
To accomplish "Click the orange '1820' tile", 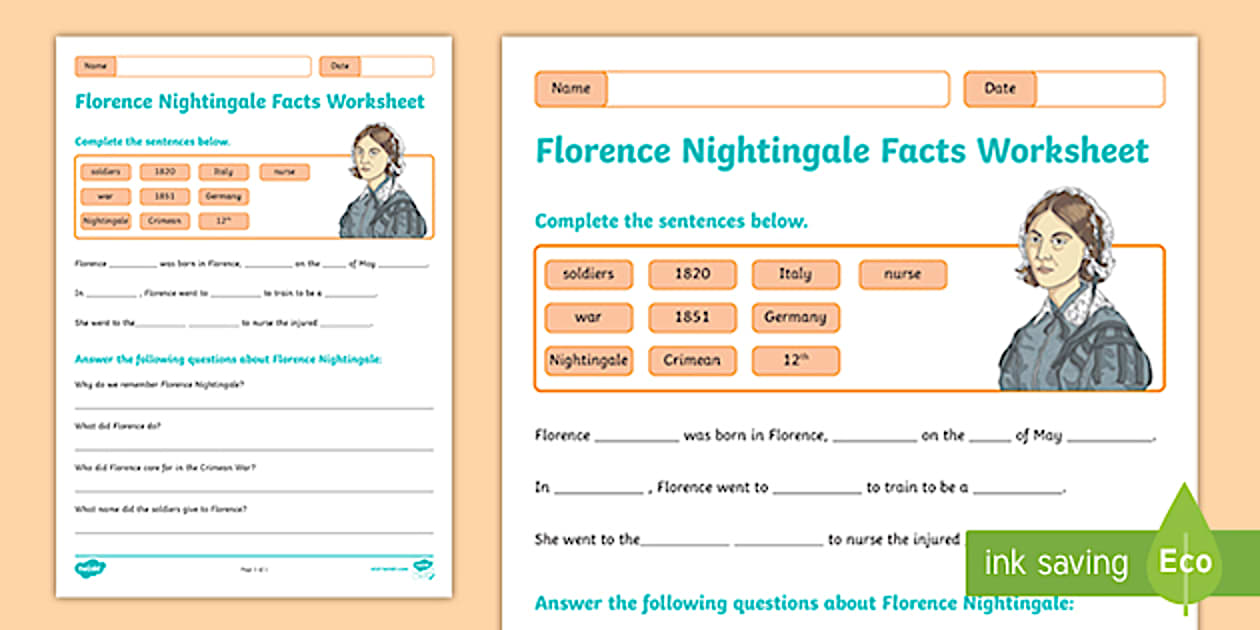I will pos(691,274).
